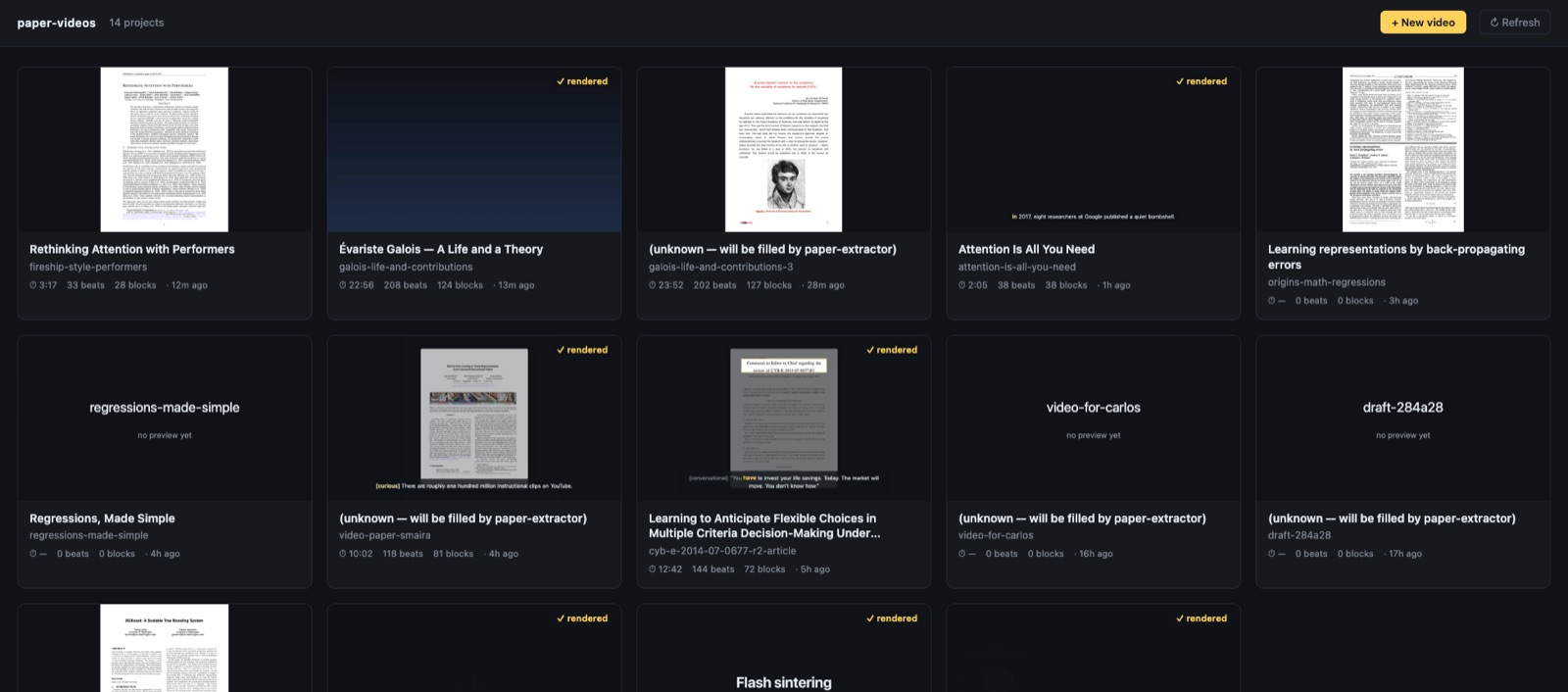Click the 14 projects count
This screenshot has width=1568, height=692.
click(136, 23)
